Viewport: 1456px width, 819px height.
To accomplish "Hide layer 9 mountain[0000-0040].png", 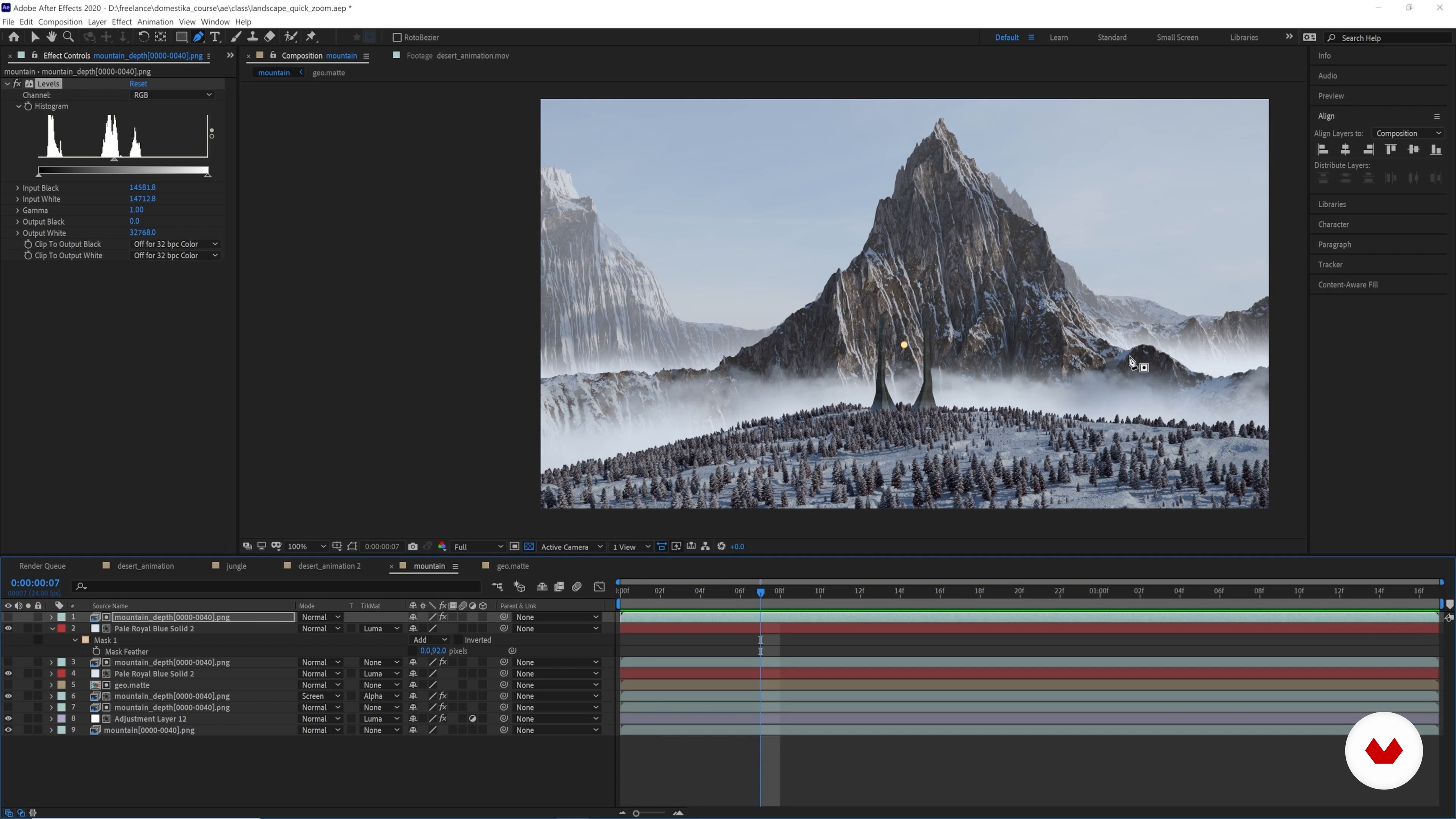I will tap(8, 730).
